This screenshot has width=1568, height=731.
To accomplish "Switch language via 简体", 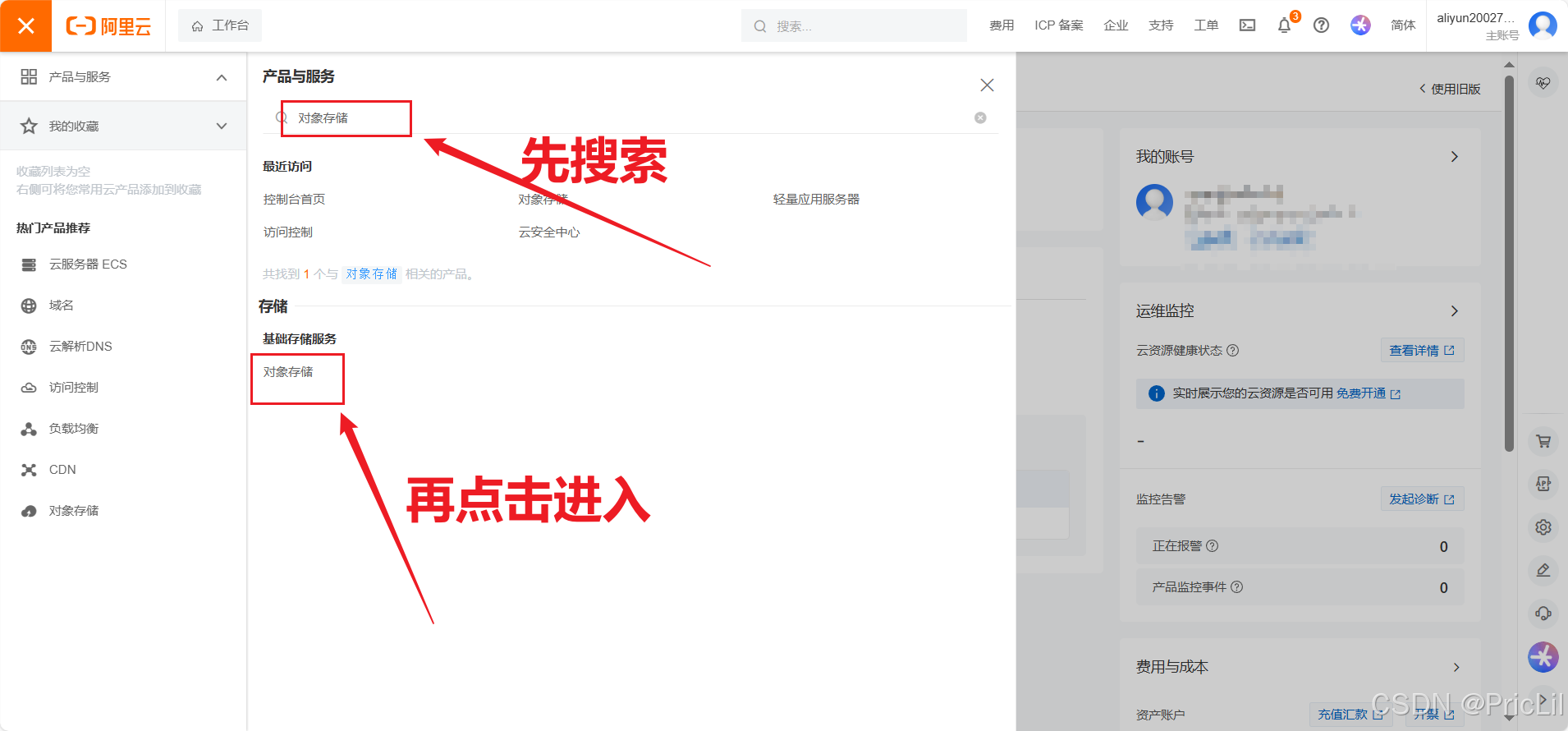I will click(x=1403, y=25).
